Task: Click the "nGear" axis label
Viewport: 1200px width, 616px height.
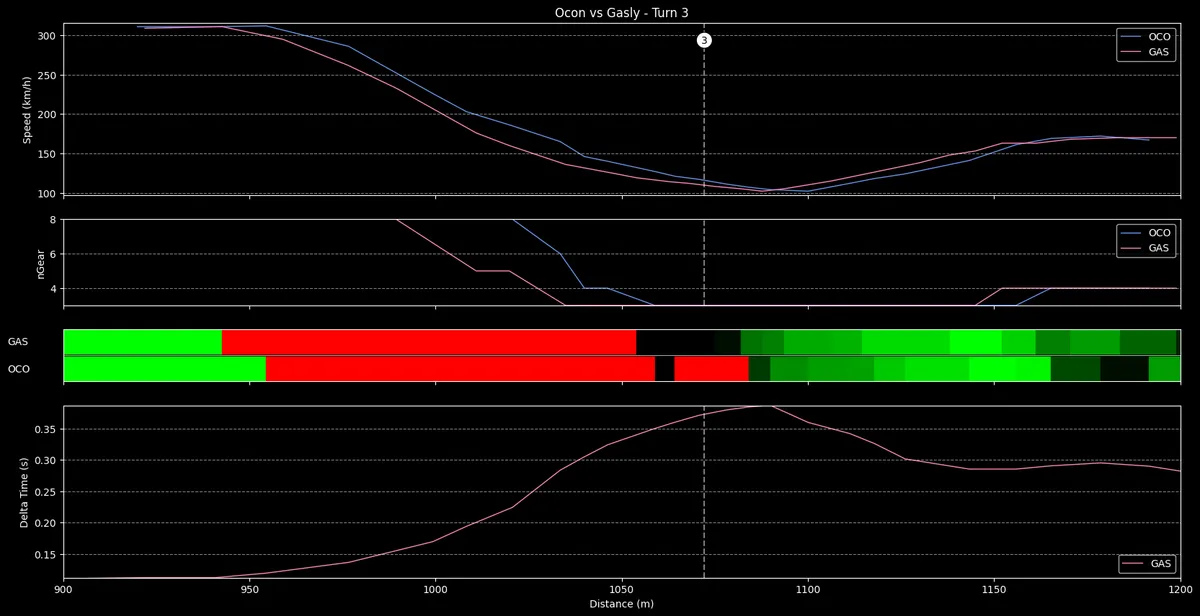Action: pos(42,262)
